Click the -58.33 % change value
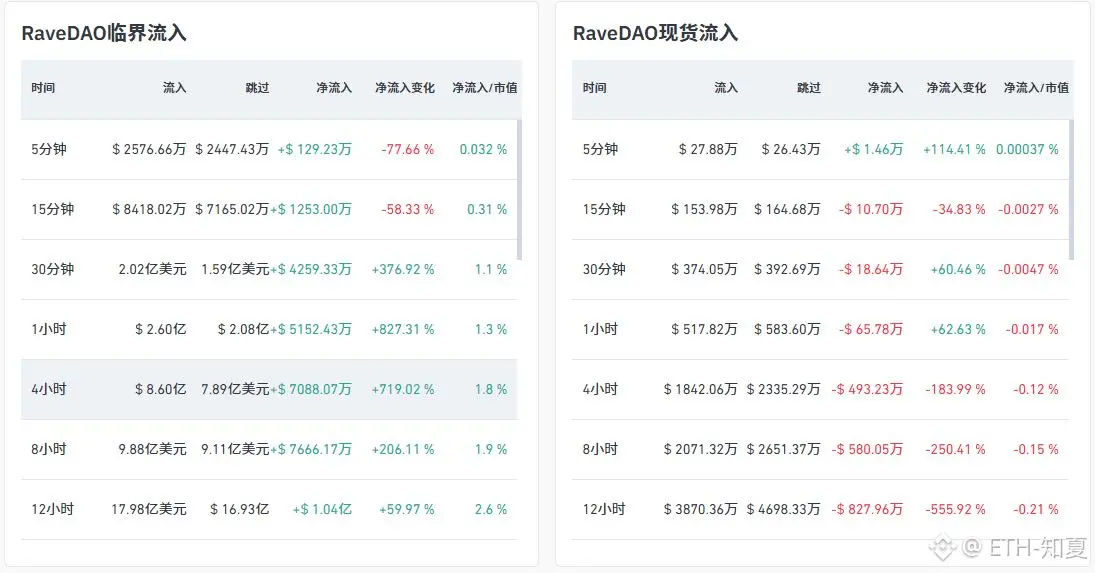Image resolution: width=1095 pixels, height=573 pixels. tap(408, 209)
